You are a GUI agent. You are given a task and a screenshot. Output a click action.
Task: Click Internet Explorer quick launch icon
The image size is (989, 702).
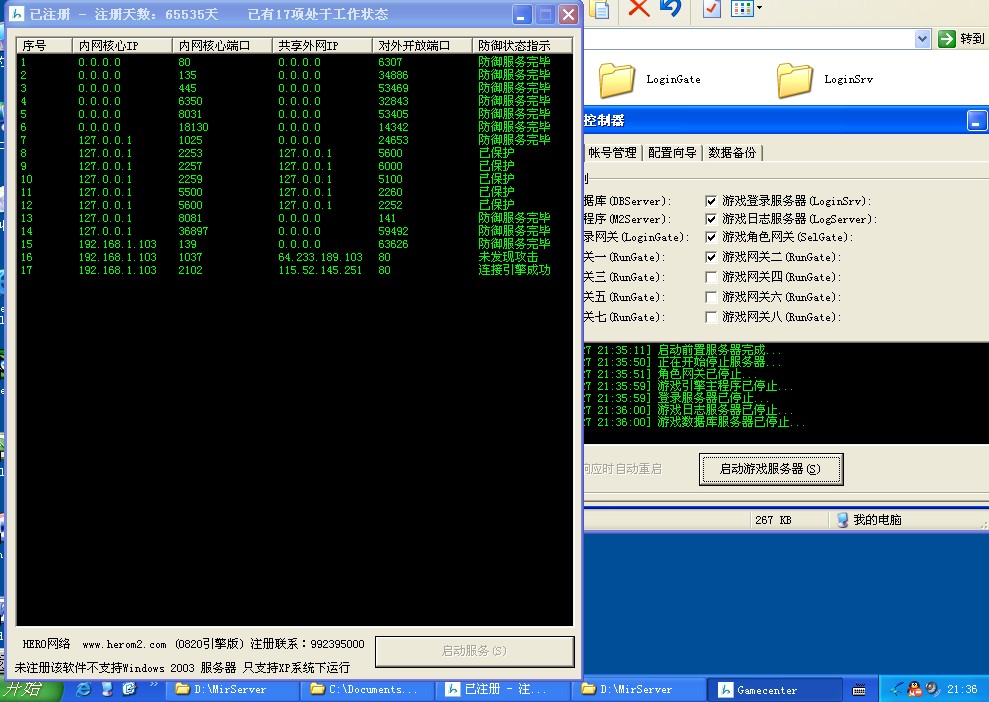tap(84, 689)
